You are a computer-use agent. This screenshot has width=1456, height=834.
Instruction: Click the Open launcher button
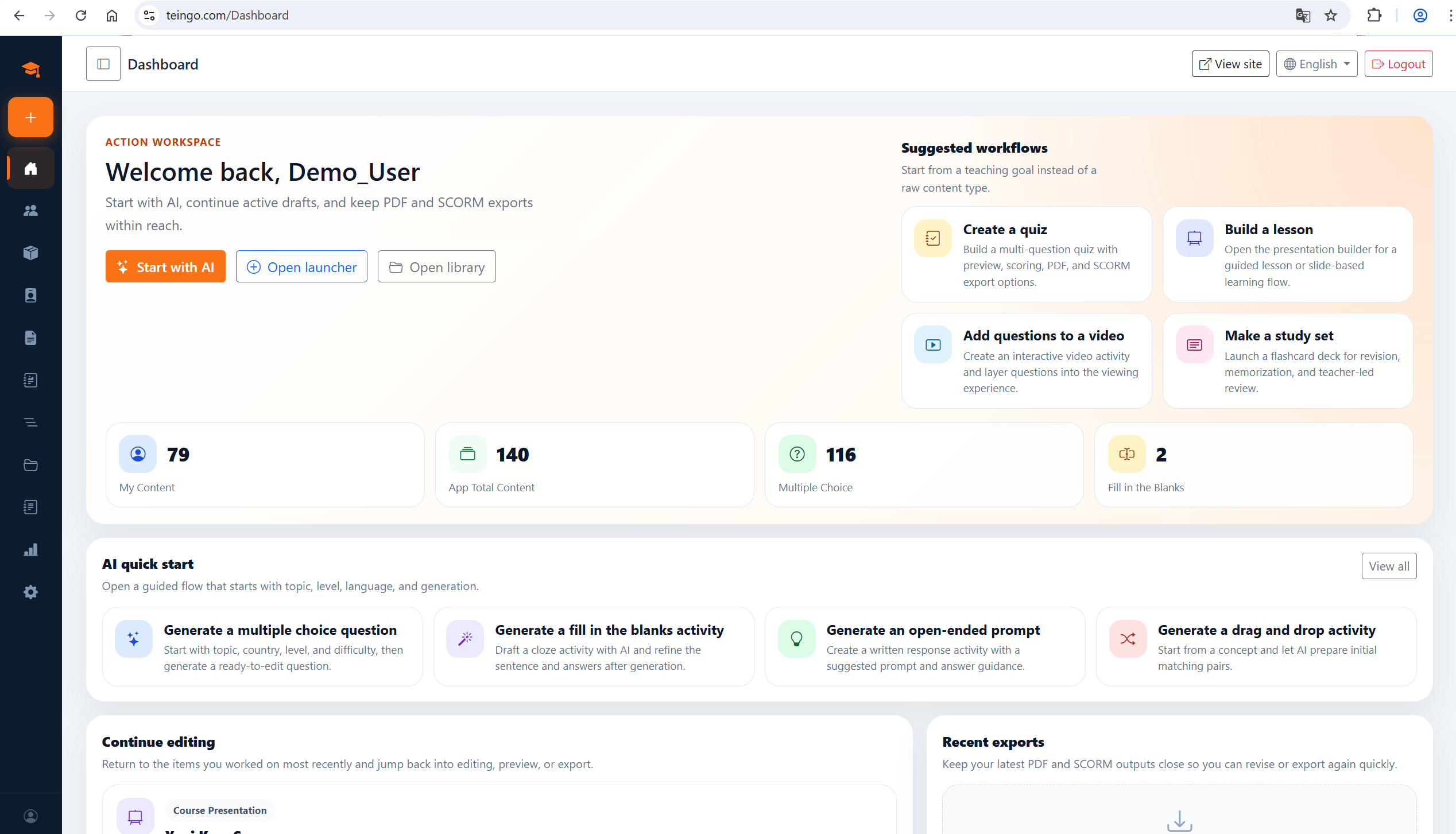click(x=301, y=267)
